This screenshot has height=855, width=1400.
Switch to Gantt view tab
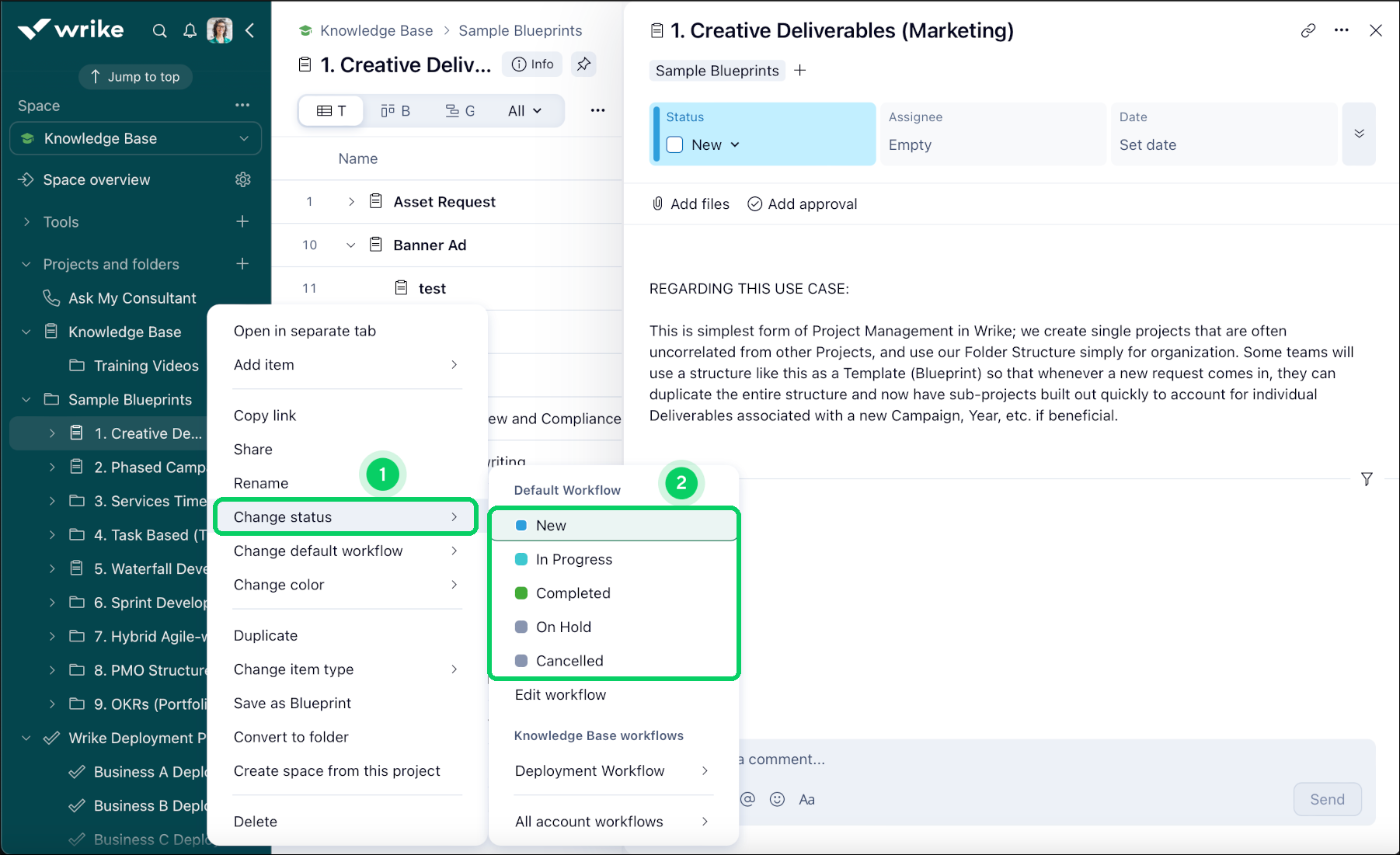460,111
